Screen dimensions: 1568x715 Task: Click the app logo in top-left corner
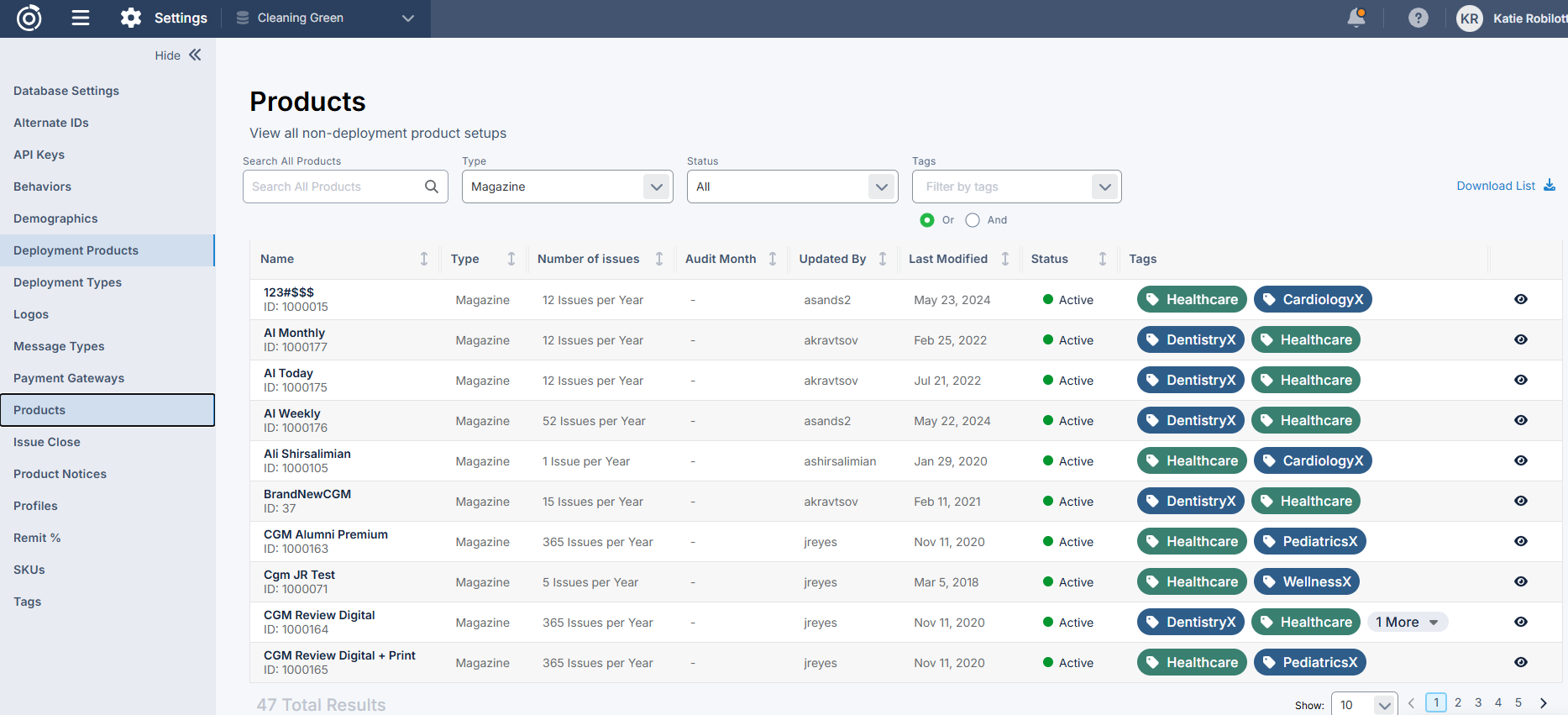29,18
